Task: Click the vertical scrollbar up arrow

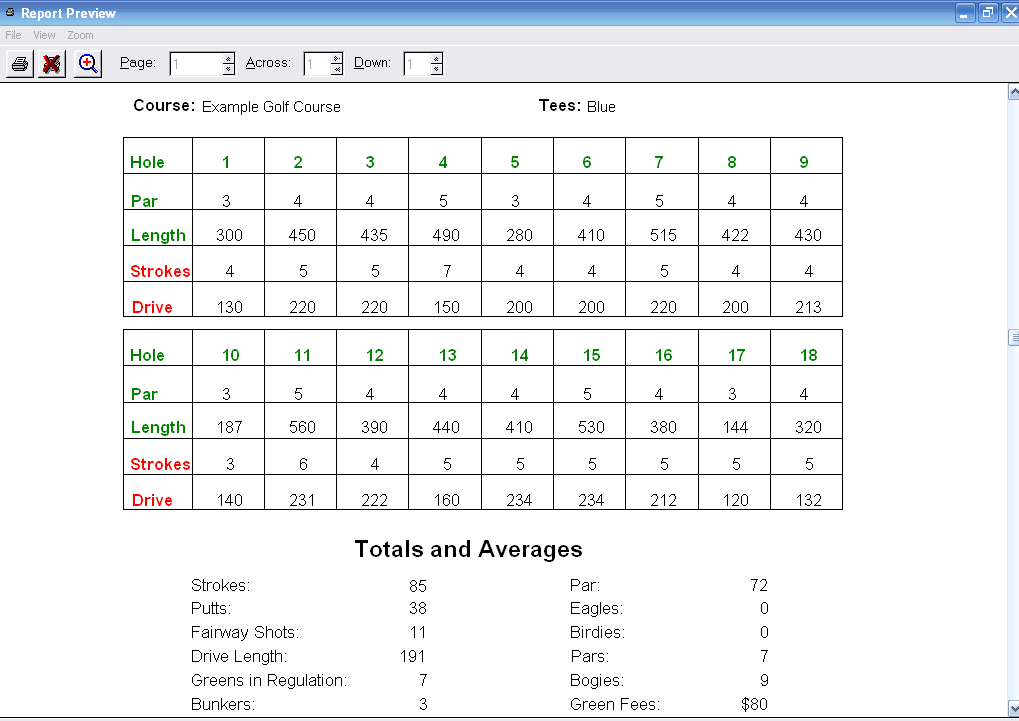Action: 1010,91
